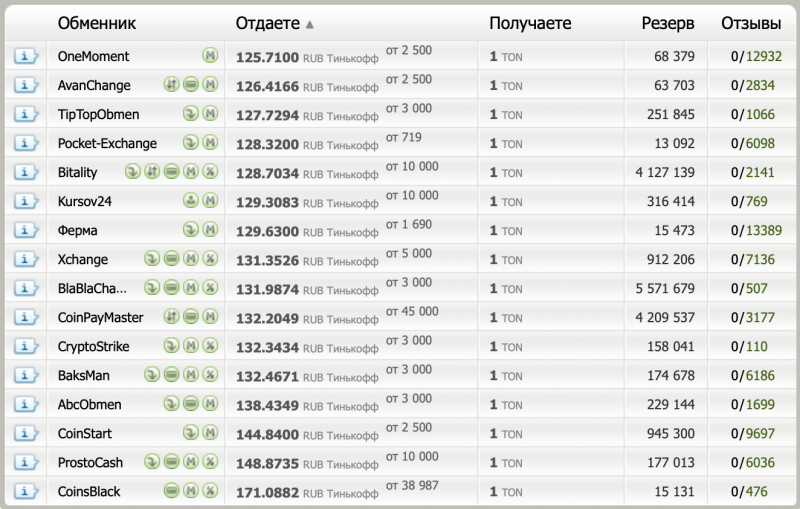This screenshot has width=800, height=509.
Task: Click curved arrow badge in BaksMan row
Action: (152, 374)
